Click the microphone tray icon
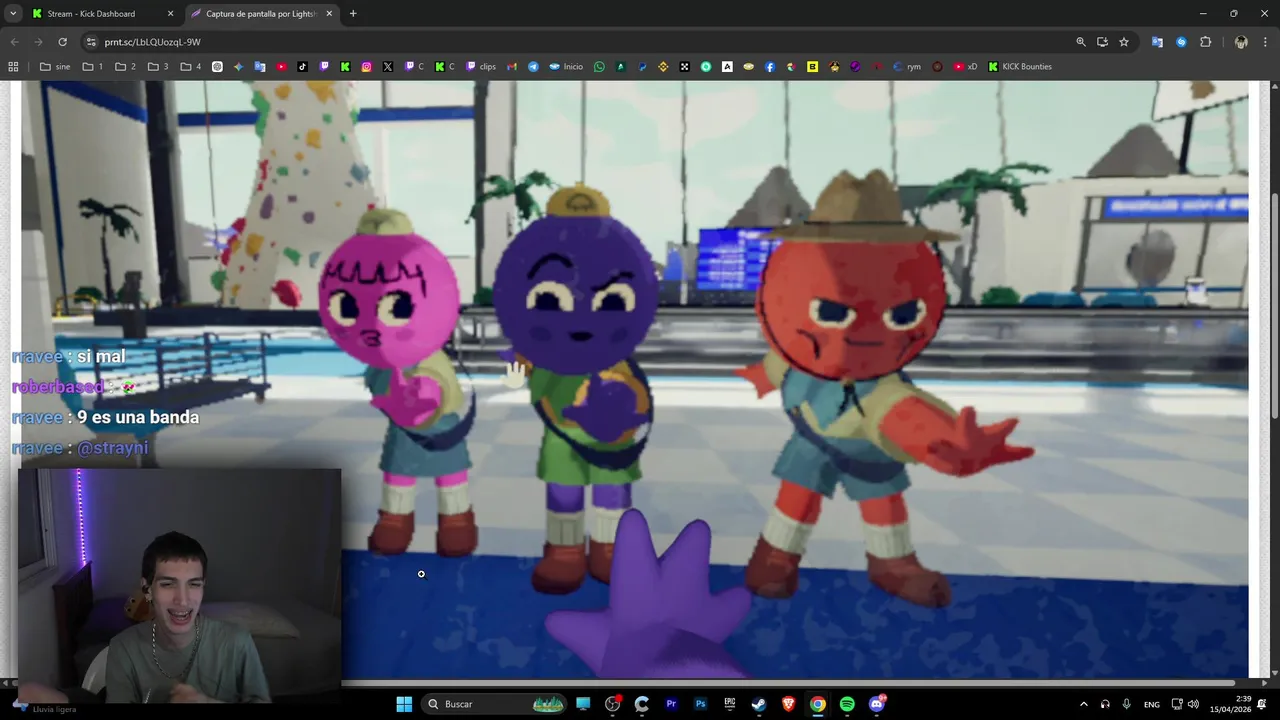This screenshot has height=720, width=1280. tap(1127, 704)
